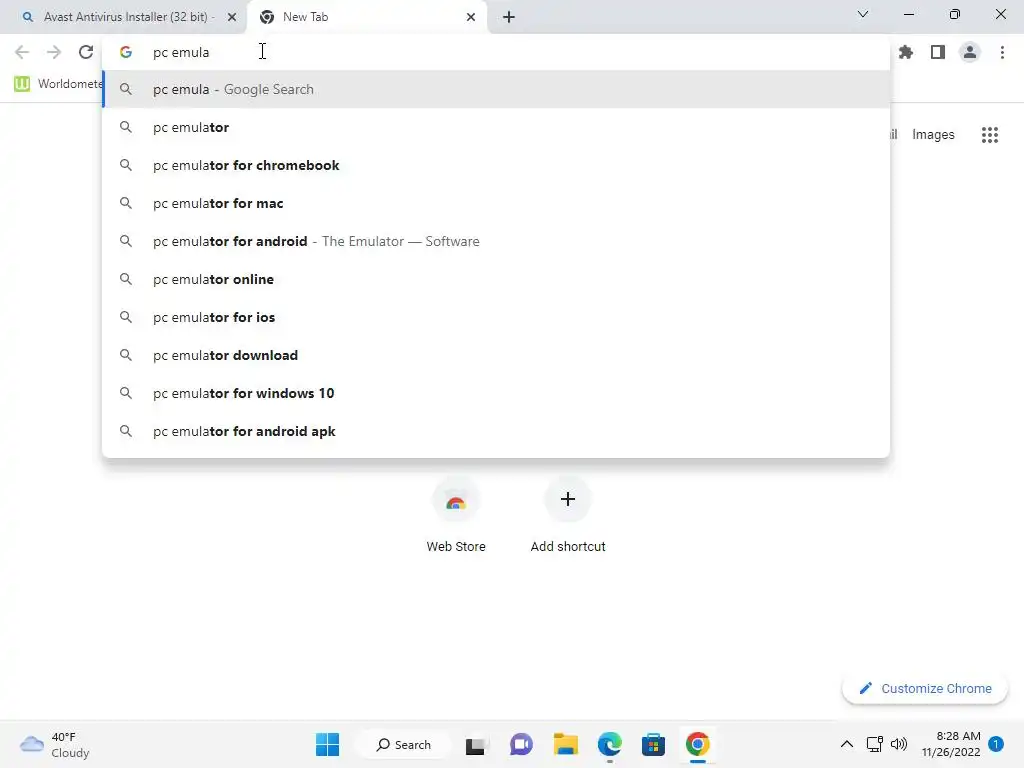
Task: Close the Avast Antivirus Installer tab
Action: click(231, 17)
